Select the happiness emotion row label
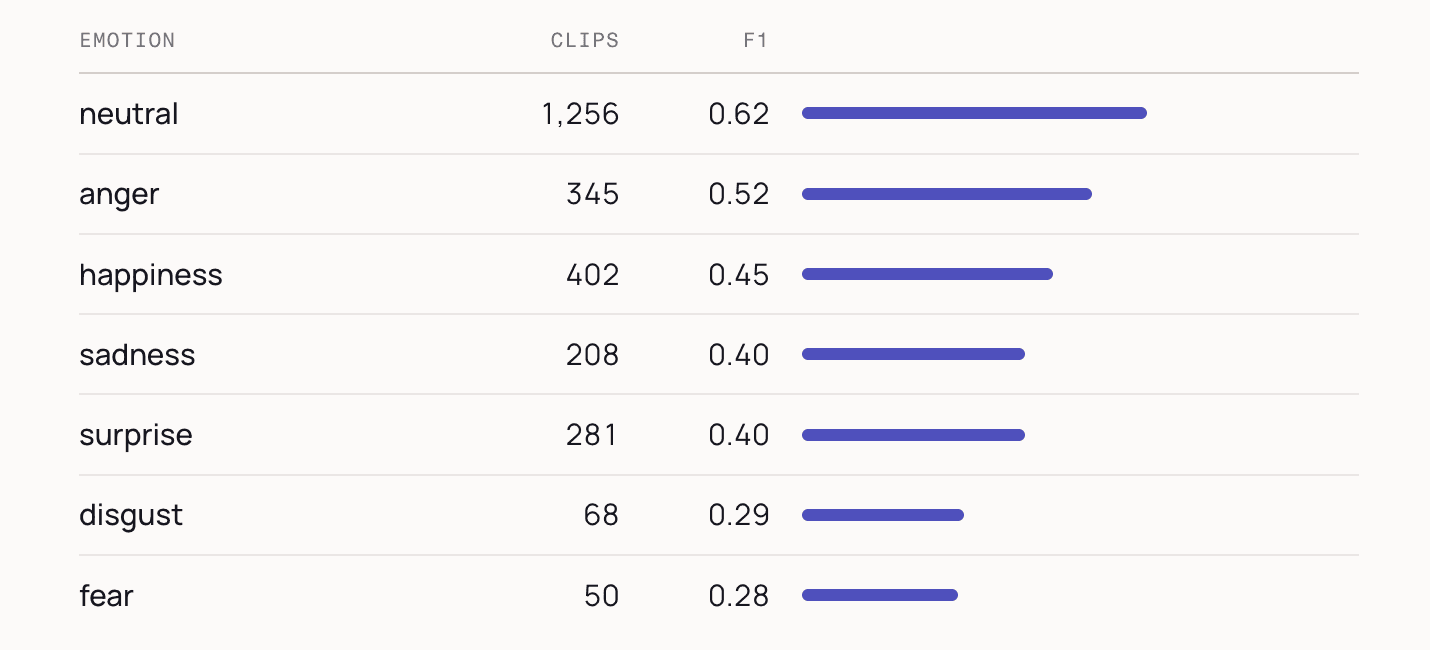This screenshot has height=650, width=1430. click(x=151, y=274)
